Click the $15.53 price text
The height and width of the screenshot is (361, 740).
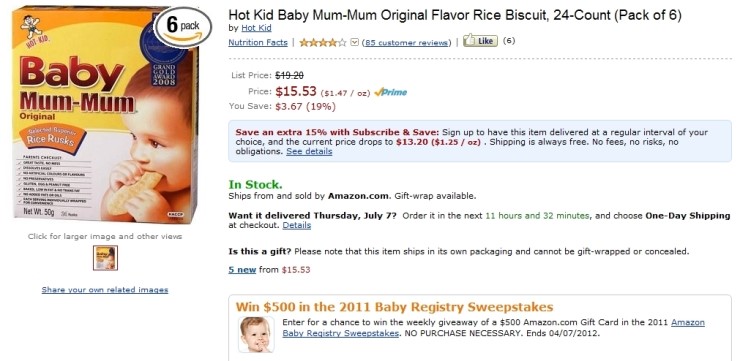point(296,91)
